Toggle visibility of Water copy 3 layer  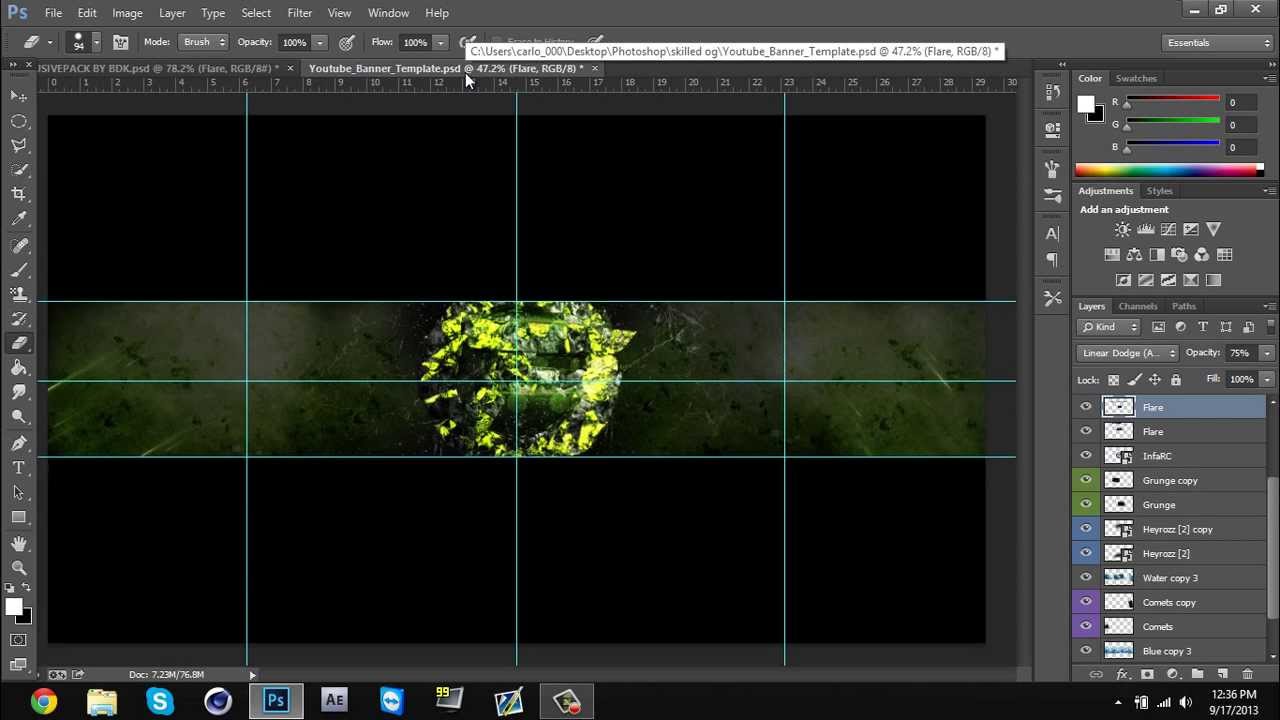[x=1086, y=578]
